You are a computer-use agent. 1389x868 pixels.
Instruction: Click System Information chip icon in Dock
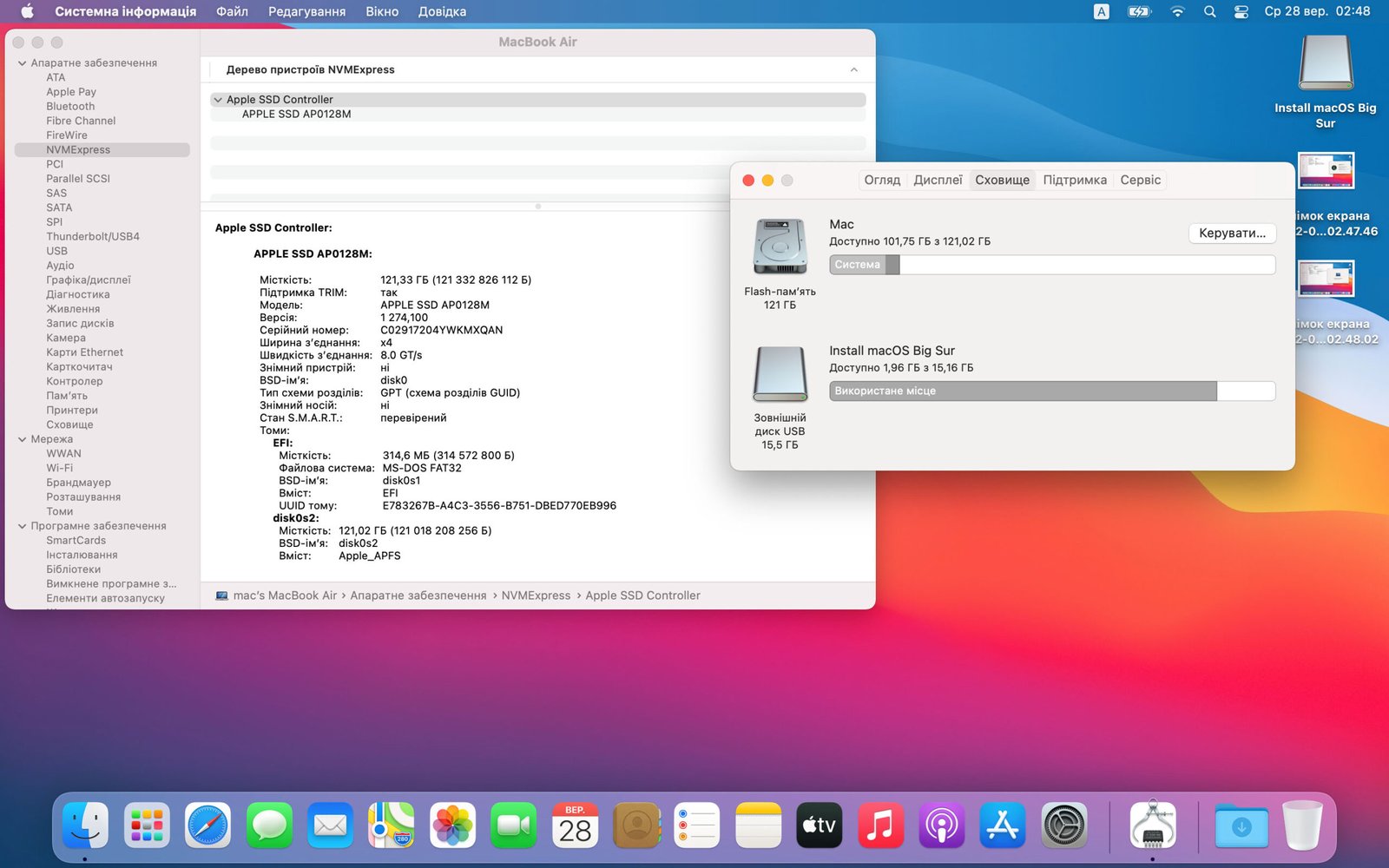[x=1153, y=825]
